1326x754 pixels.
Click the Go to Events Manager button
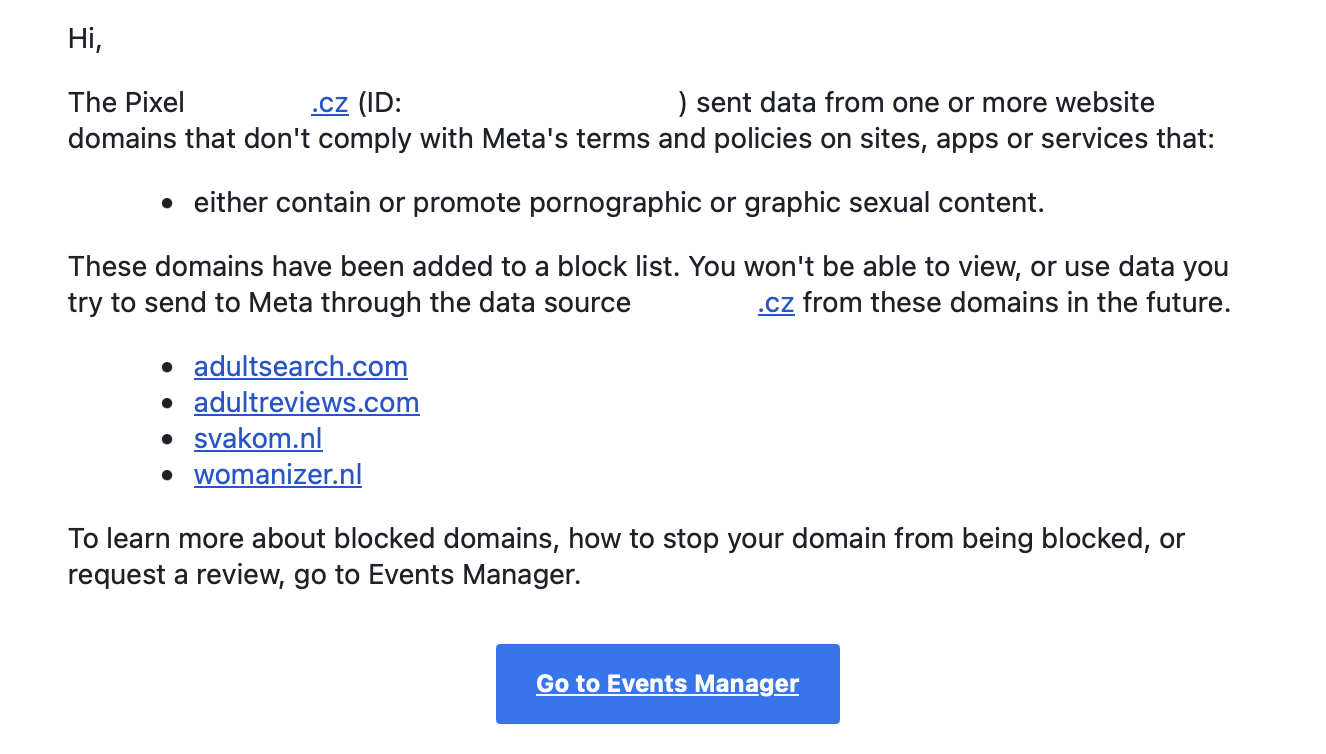668,684
